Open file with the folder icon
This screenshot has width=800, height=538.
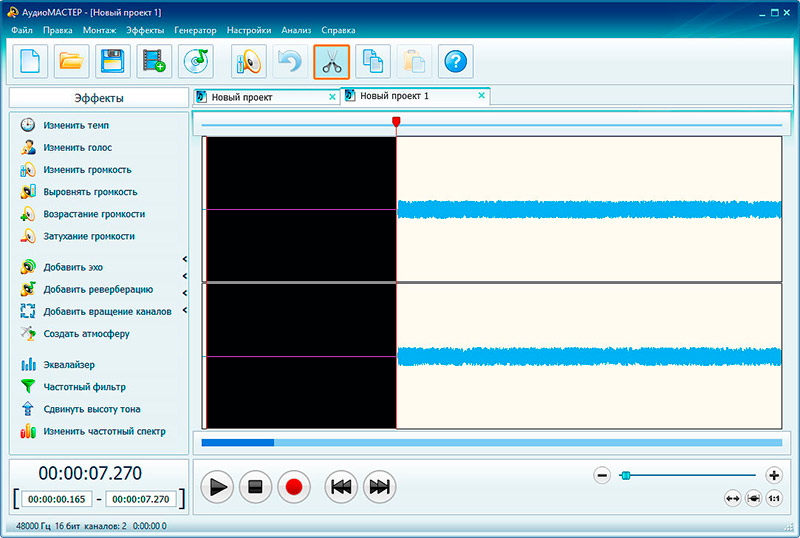point(71,61)
